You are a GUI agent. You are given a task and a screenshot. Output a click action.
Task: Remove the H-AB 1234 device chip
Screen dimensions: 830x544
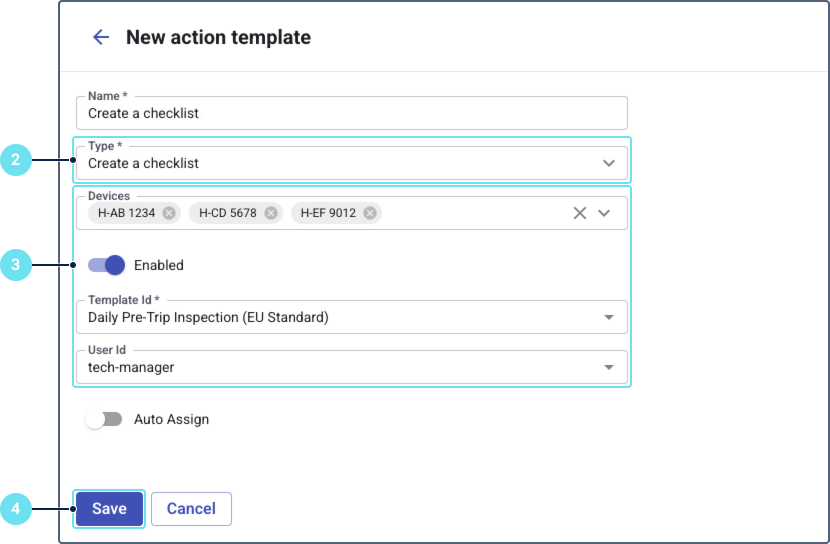(x=169, y=213)
